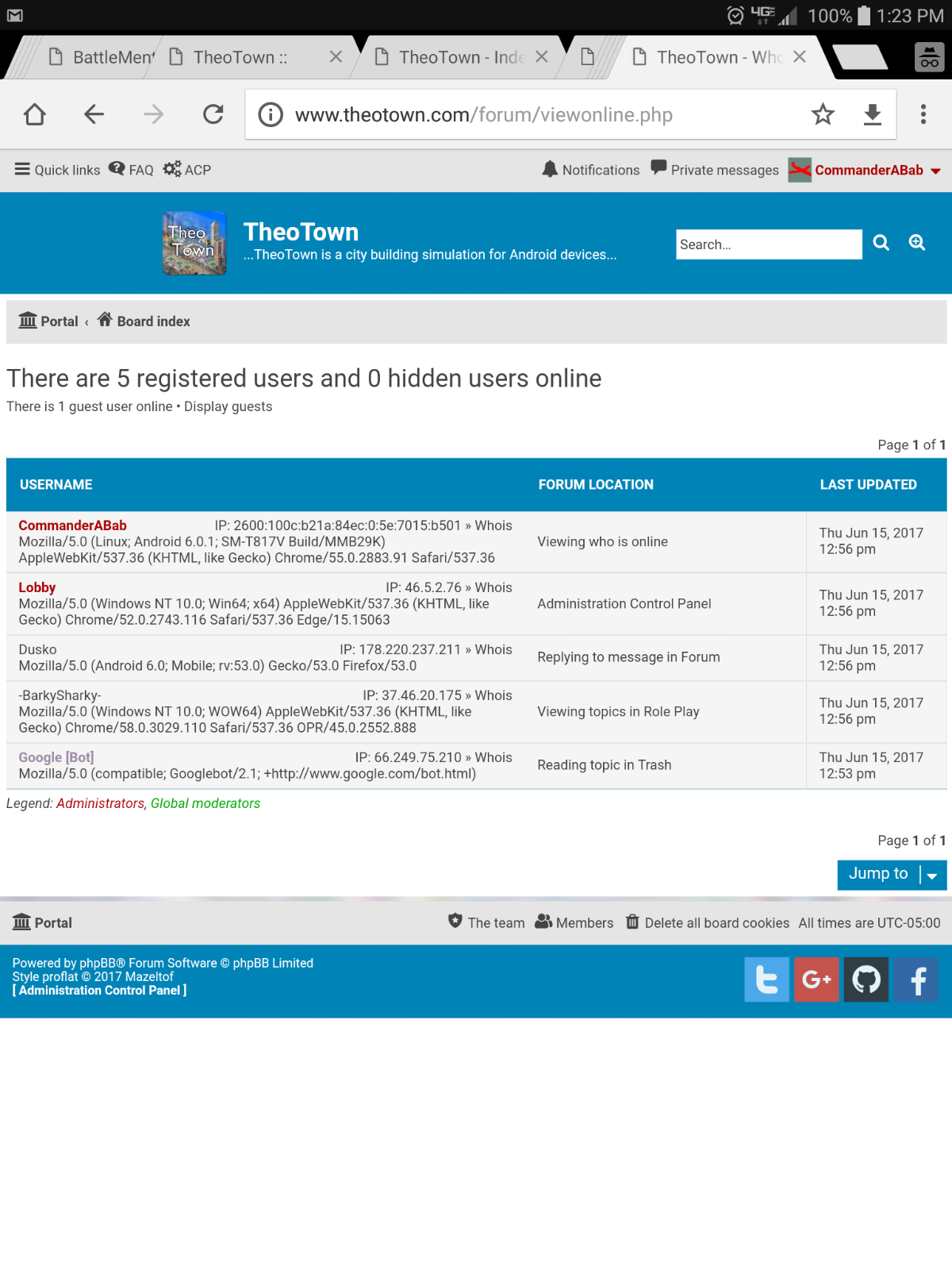Open advanced search icon

tap(917, 243)
